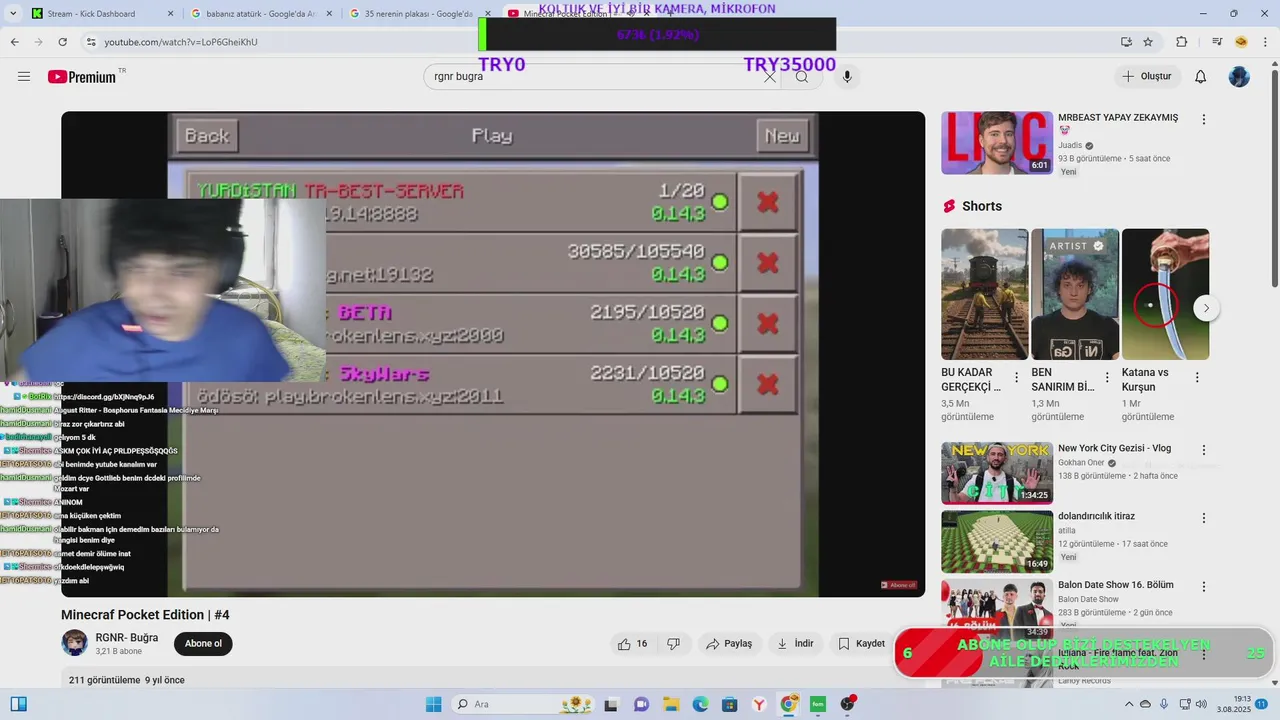Click the address bar URL

point(181,42)
